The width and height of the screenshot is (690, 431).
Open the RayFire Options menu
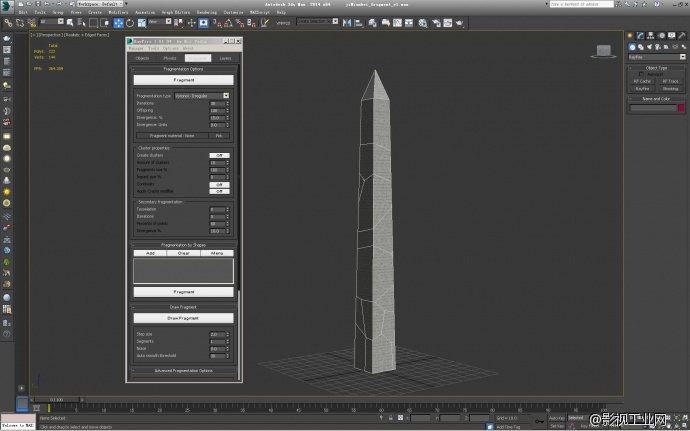click(171, 48)
